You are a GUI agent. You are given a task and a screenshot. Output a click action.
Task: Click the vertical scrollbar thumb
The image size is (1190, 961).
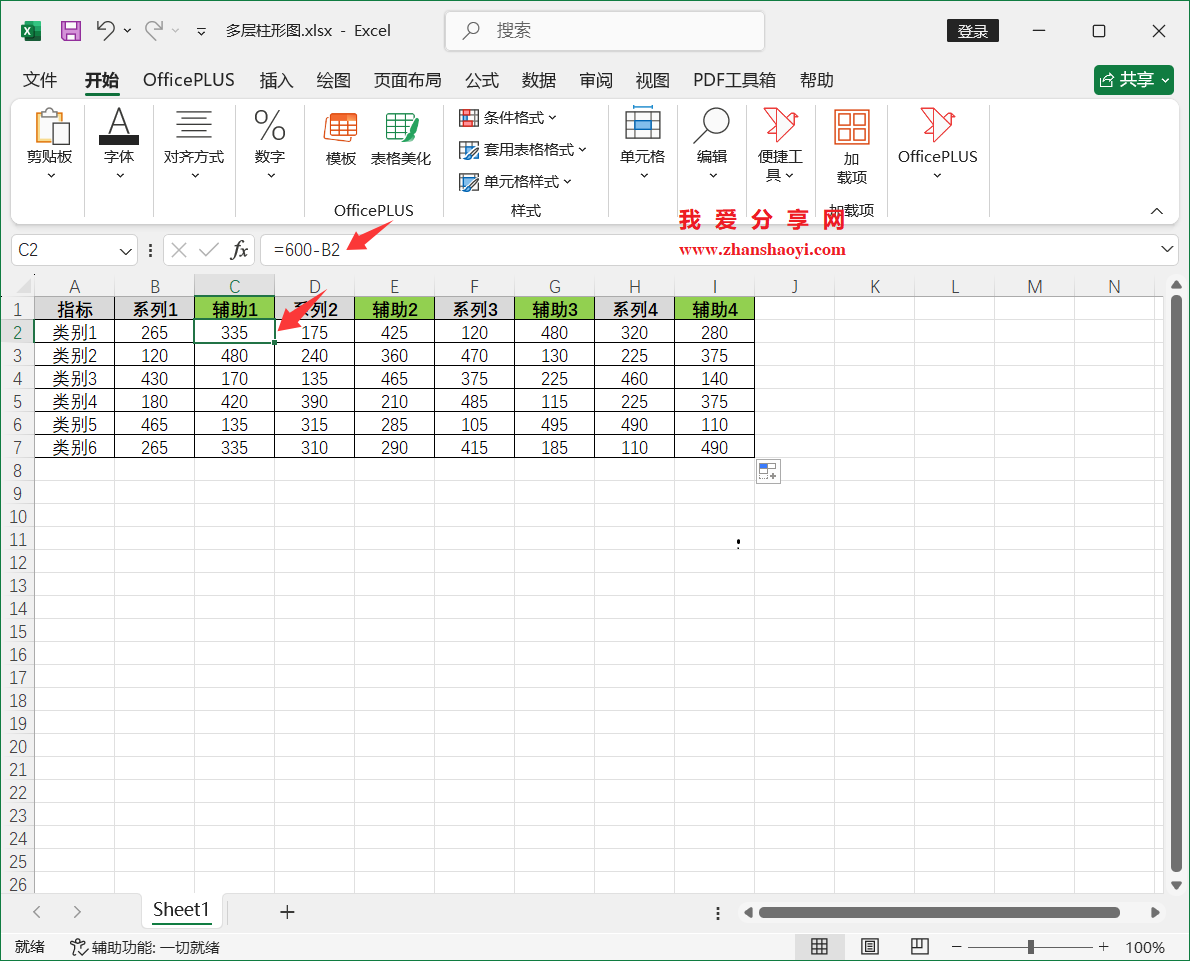coord(1176,583)
